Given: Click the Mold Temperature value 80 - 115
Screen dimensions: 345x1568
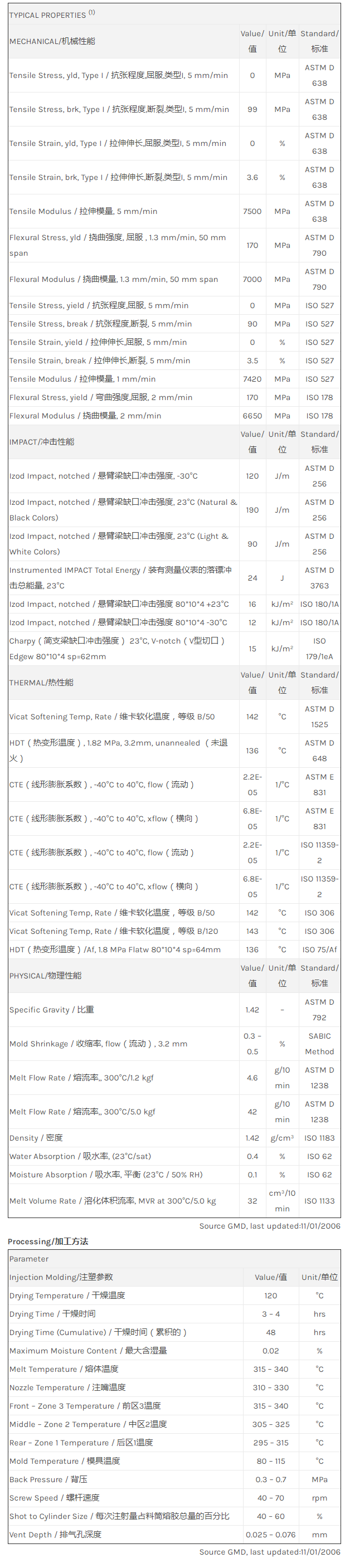Looking at the screenshot, I should [271, 1462].
